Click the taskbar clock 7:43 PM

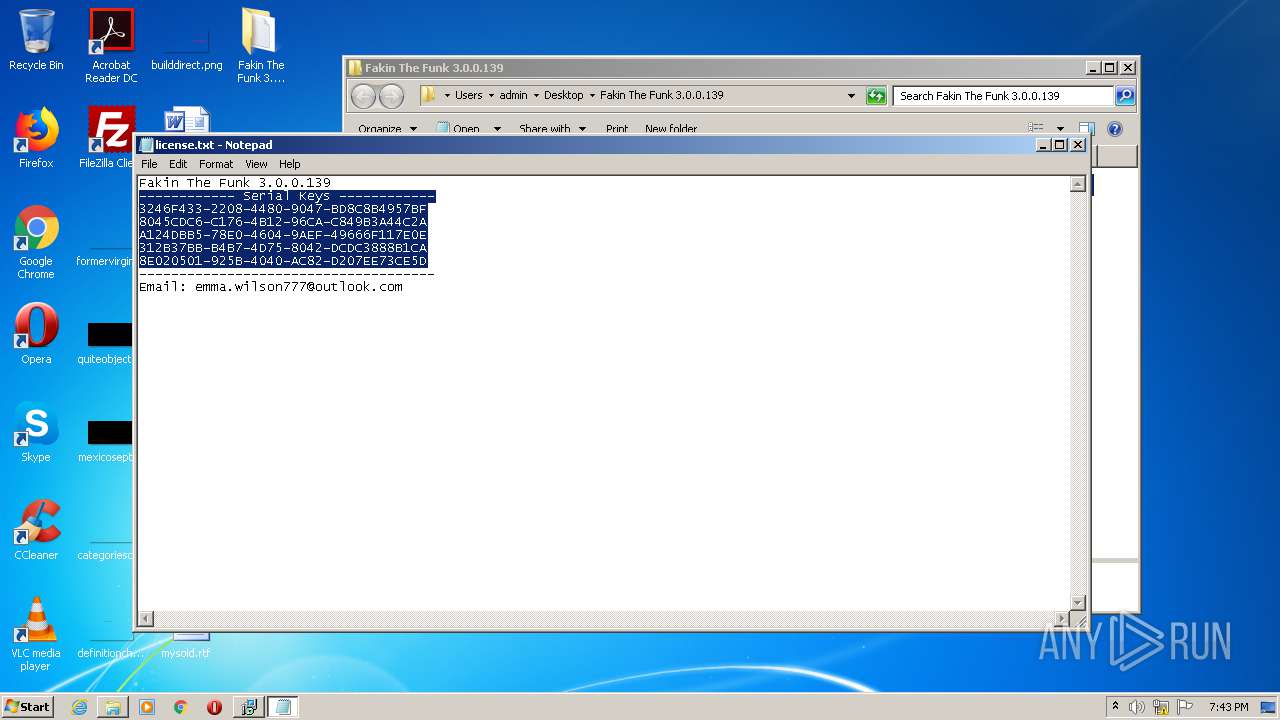pos(1228,707)
